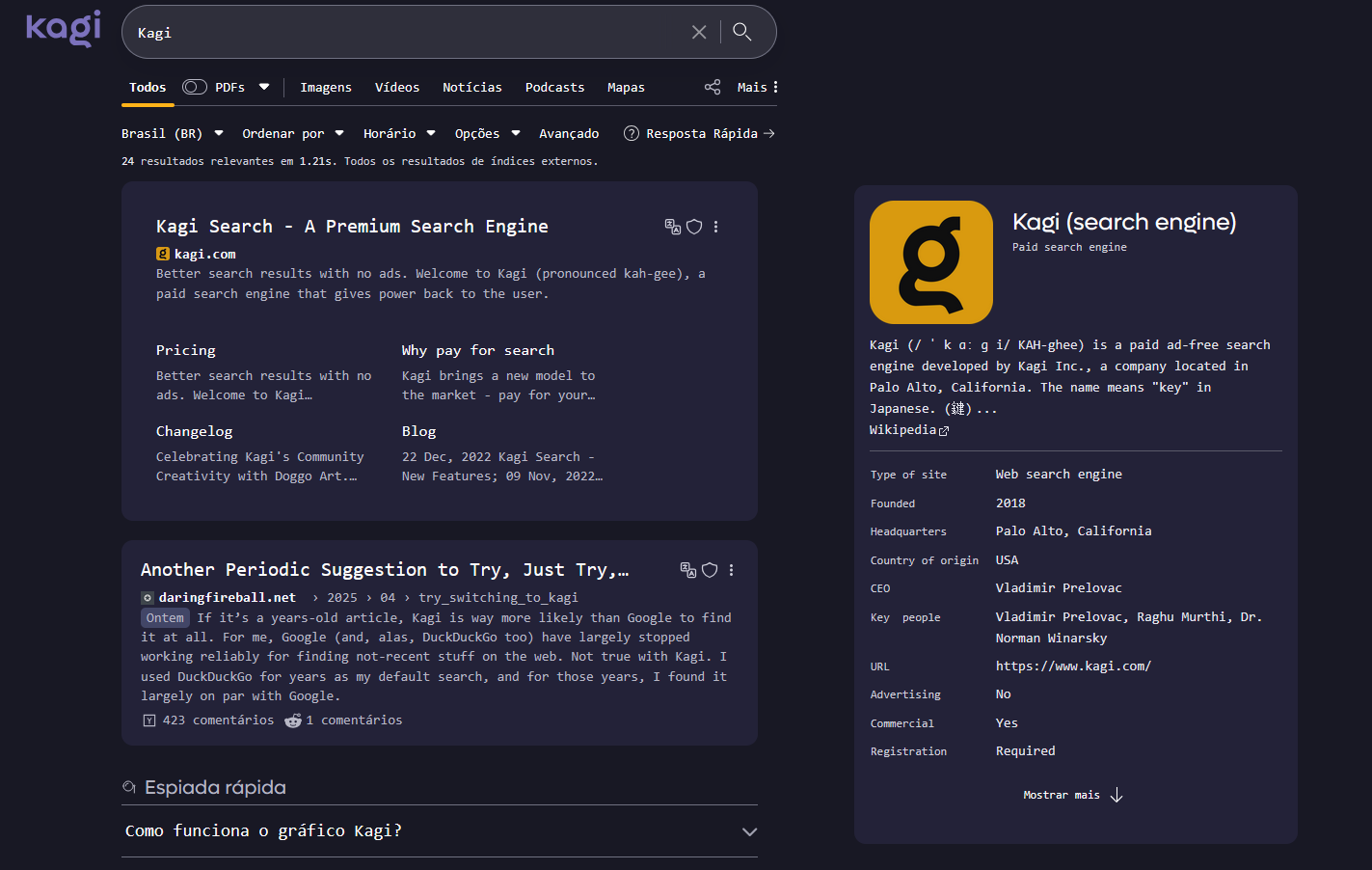The height and width of the screenshot is (870, 1372).
Task: Open the Ordenar por dropdown
Action: (x=292, y=133)
